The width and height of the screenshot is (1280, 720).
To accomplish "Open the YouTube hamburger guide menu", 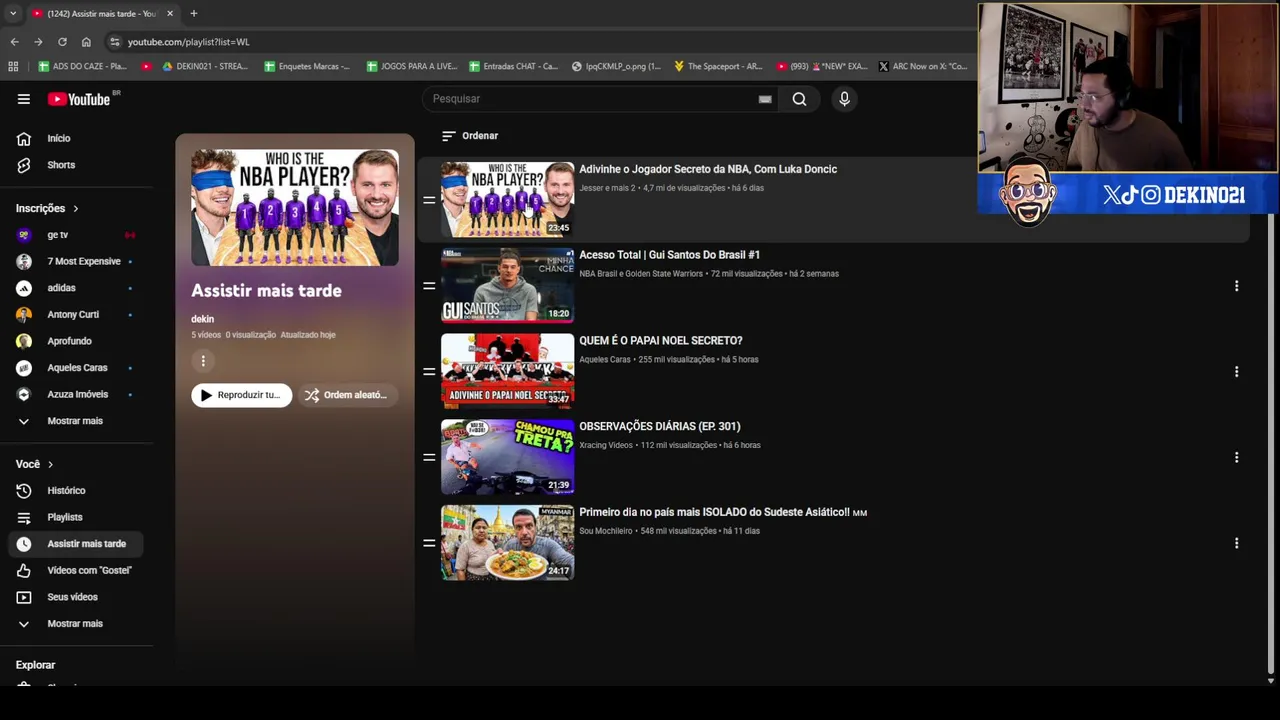I will coord(23,99).
